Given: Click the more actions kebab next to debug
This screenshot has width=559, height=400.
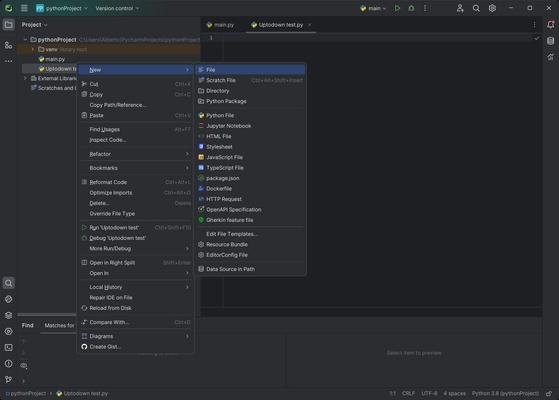Looking at the screenshot, I should tap(425, 8).
